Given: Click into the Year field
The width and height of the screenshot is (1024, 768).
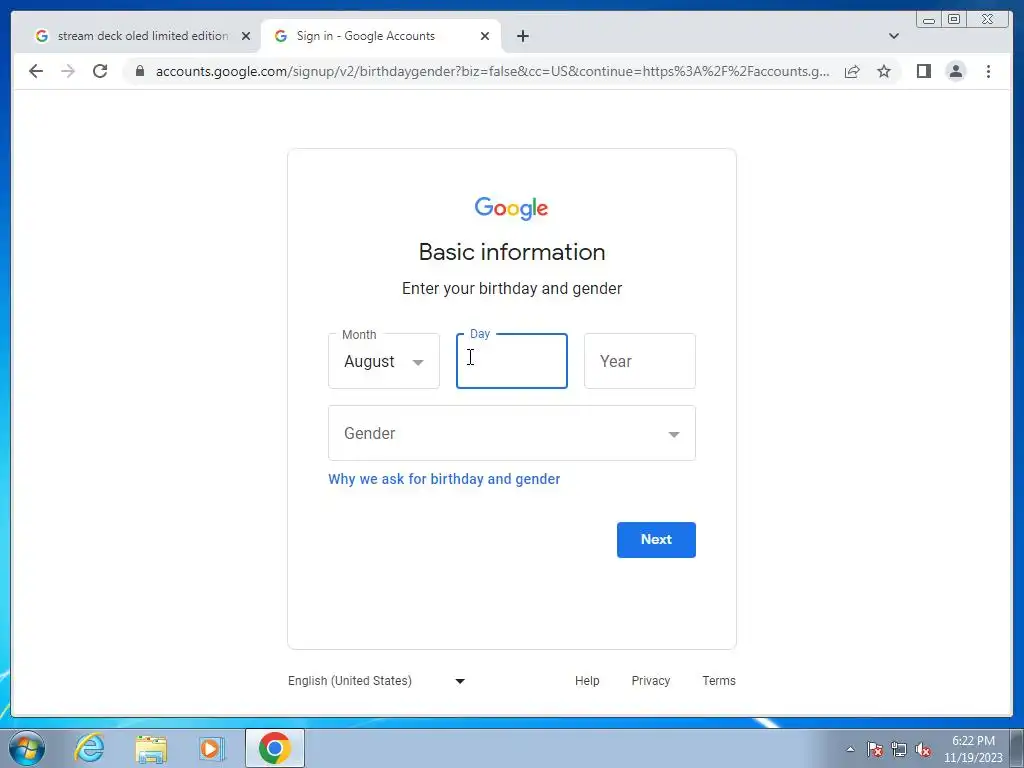Looking at the screenshot, I should (639, 361).
